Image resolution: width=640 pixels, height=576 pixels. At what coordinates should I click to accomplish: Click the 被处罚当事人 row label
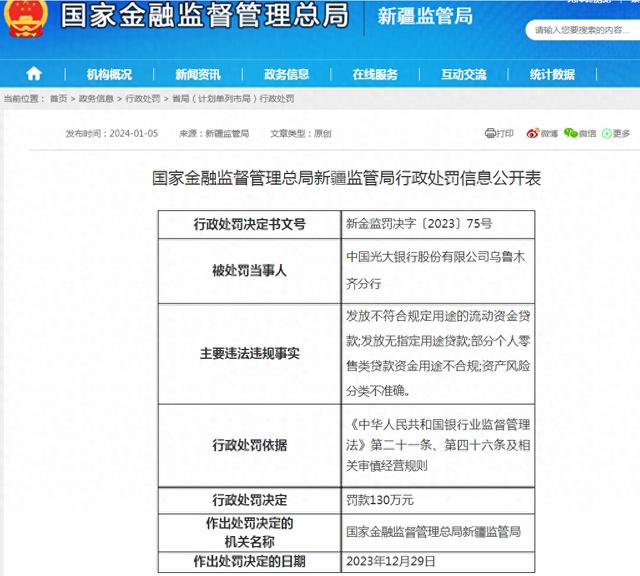click(x=249, y=270)
